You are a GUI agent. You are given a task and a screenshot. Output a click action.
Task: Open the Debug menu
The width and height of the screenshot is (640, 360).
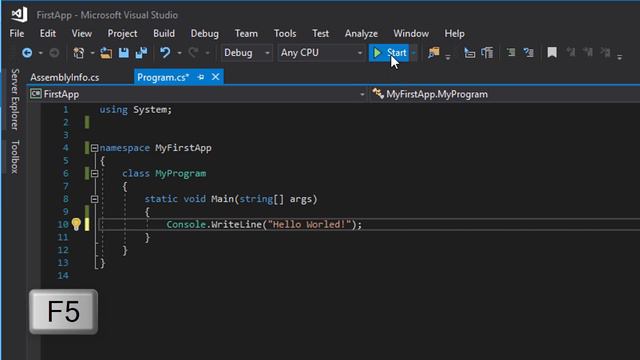tap(204, 33)
